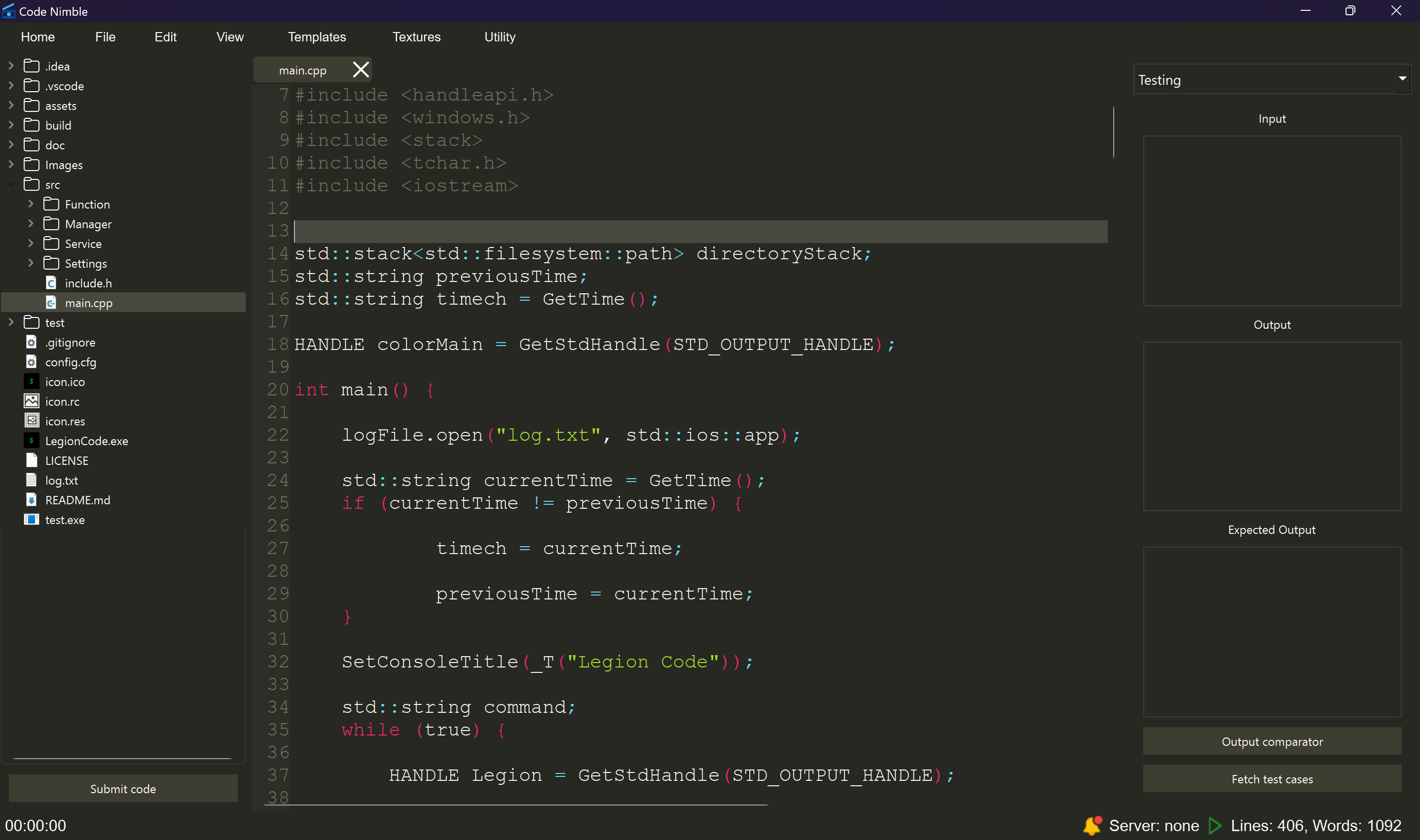This screenshot has width=1420, height=840.
Task: Expand the .vscode folder chevron
Action: pos(11,85)
